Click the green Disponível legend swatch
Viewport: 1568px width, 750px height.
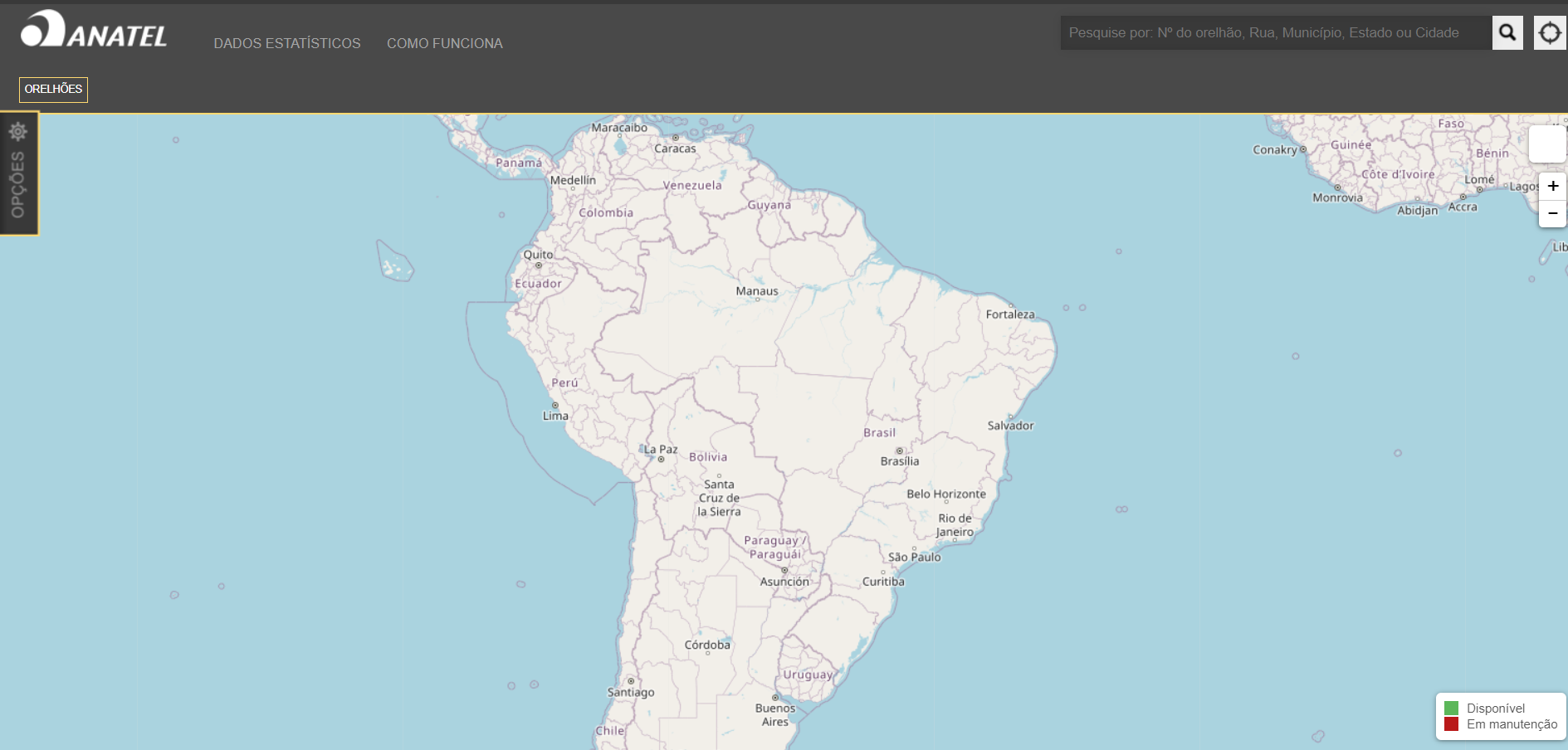click(x=1451, y=708)
